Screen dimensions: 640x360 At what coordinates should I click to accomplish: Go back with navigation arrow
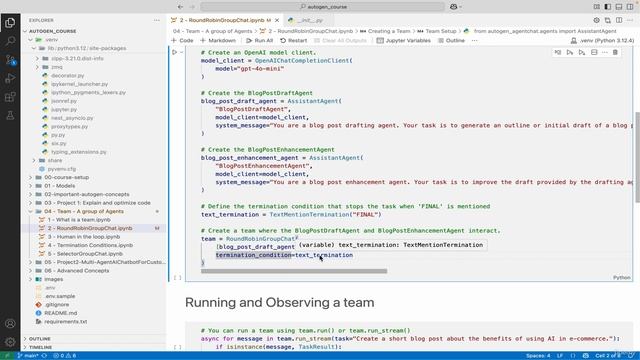[180, 7]
